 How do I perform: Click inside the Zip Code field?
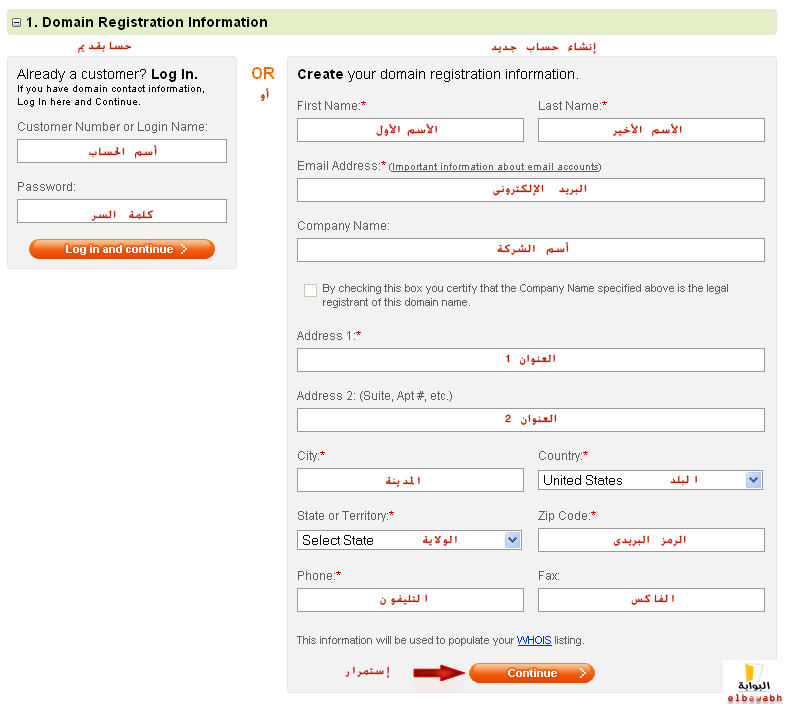(651, 540)
